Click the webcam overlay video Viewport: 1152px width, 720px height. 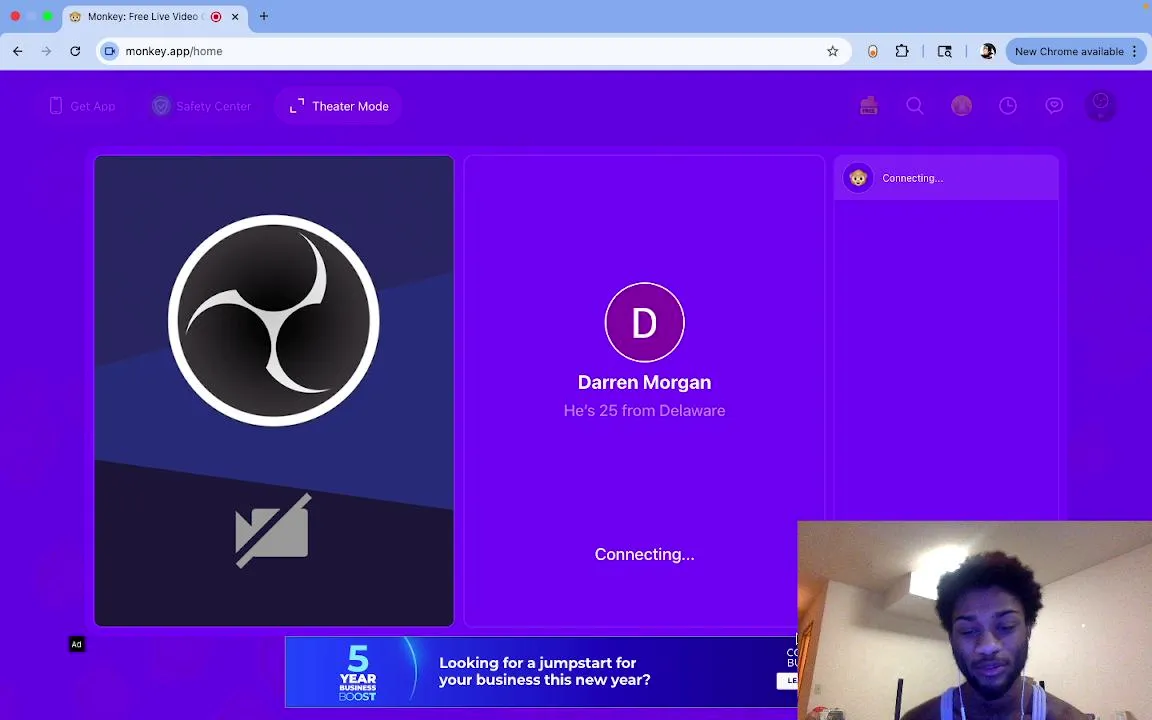tap(974, 620)
